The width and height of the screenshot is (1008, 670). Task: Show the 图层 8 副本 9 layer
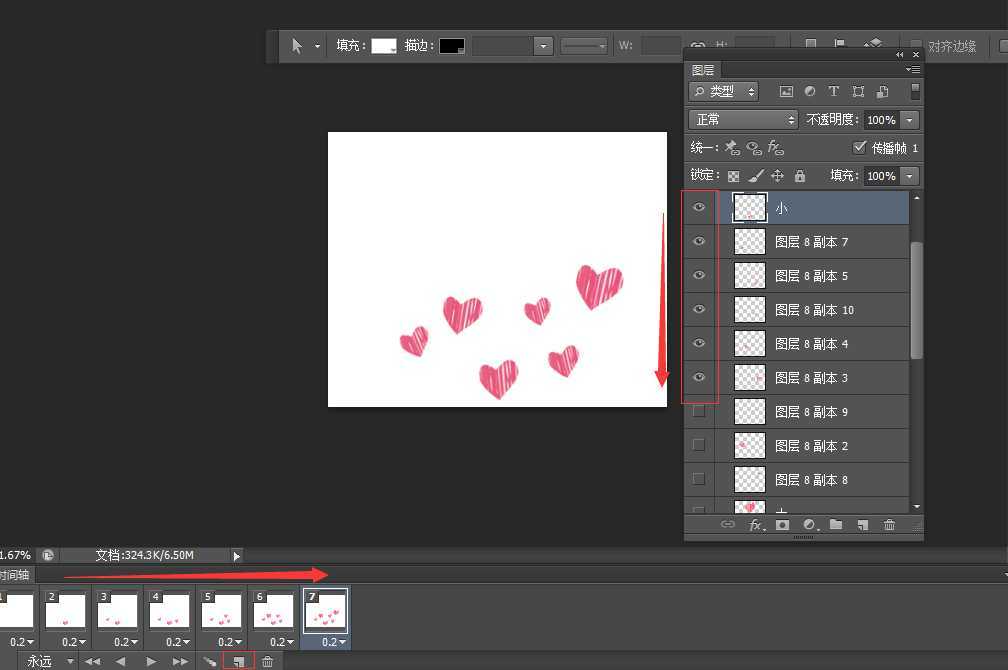tap(699, 411)
